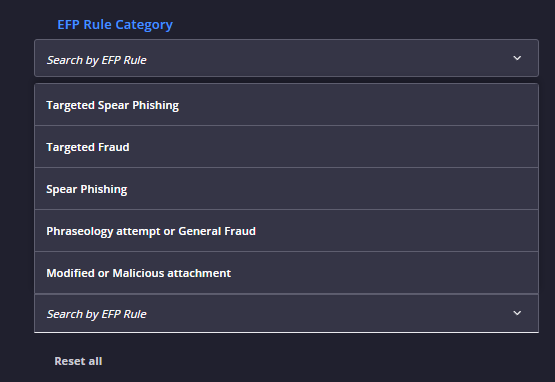
Task: Click the down arrow icon below attachment option
Action: (x=517, y=313)
